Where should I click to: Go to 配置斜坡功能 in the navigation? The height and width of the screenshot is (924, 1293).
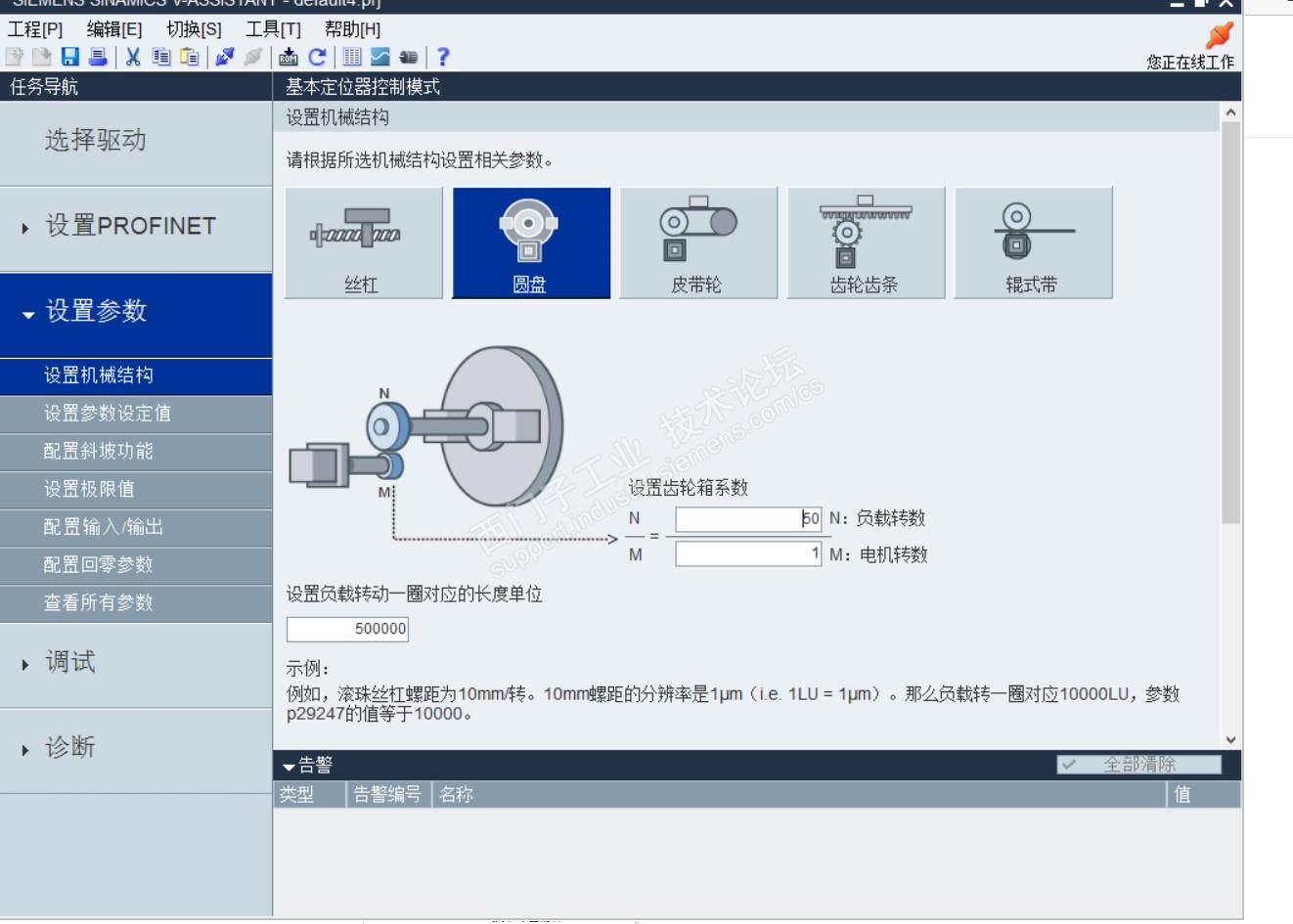(x=136, y=453)
